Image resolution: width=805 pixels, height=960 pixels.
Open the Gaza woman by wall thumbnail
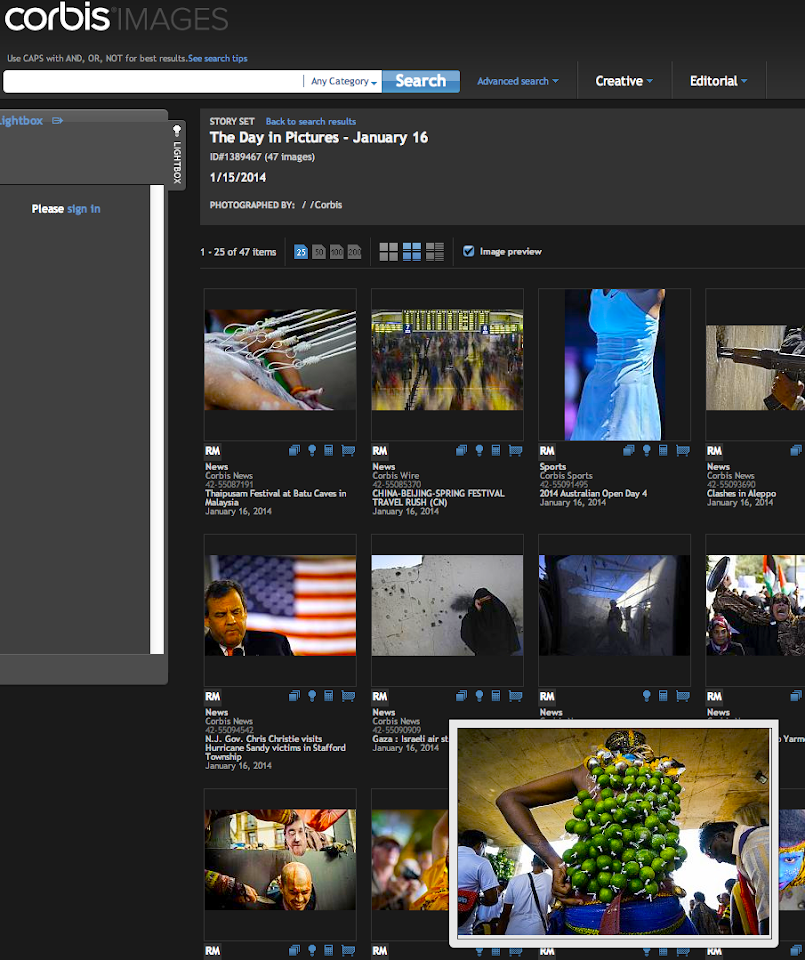[x=447, y=606]
